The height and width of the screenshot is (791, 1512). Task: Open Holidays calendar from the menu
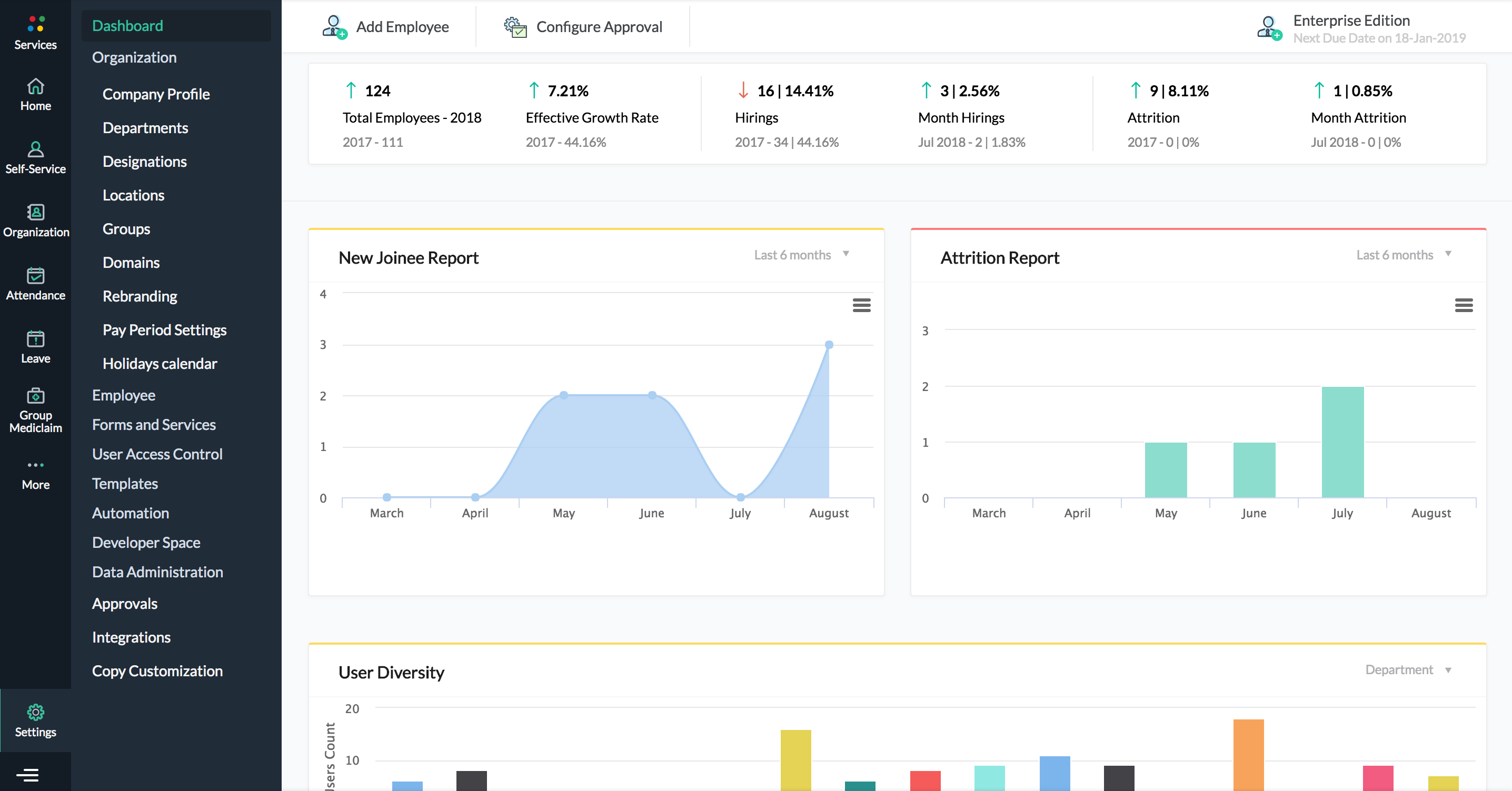tap(159, 363)
